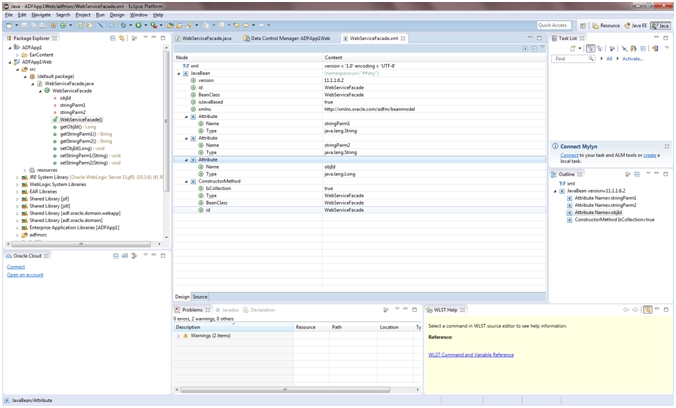Click the Open Perspective icon
Image resolution: width=676 pixels, height=408 pixels.
583,25
